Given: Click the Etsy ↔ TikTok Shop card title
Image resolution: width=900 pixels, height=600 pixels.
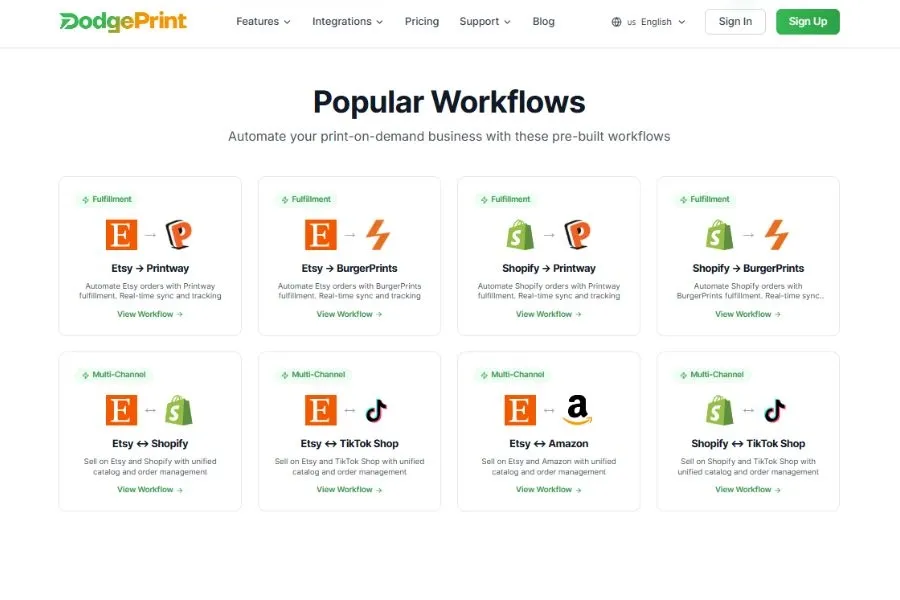Looking at the screenshot, I should [349, 444].
